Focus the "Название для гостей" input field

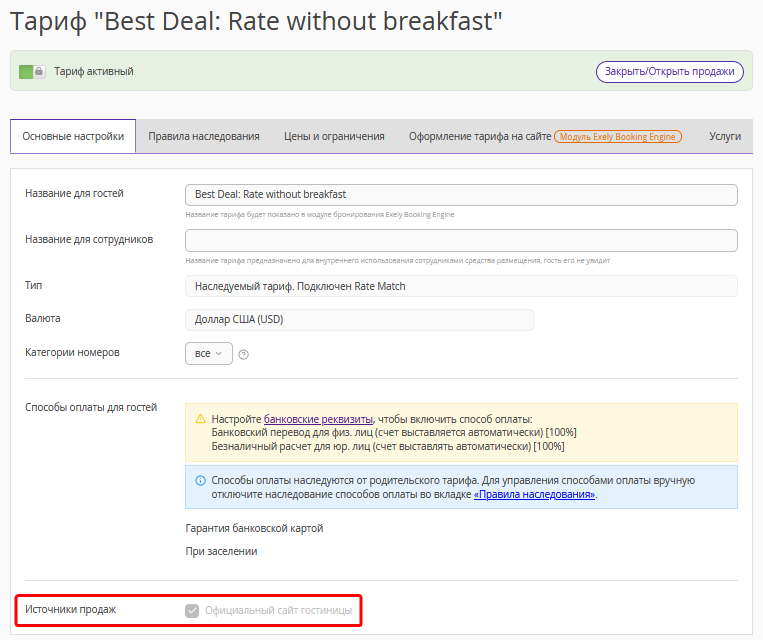coord(461,195)
